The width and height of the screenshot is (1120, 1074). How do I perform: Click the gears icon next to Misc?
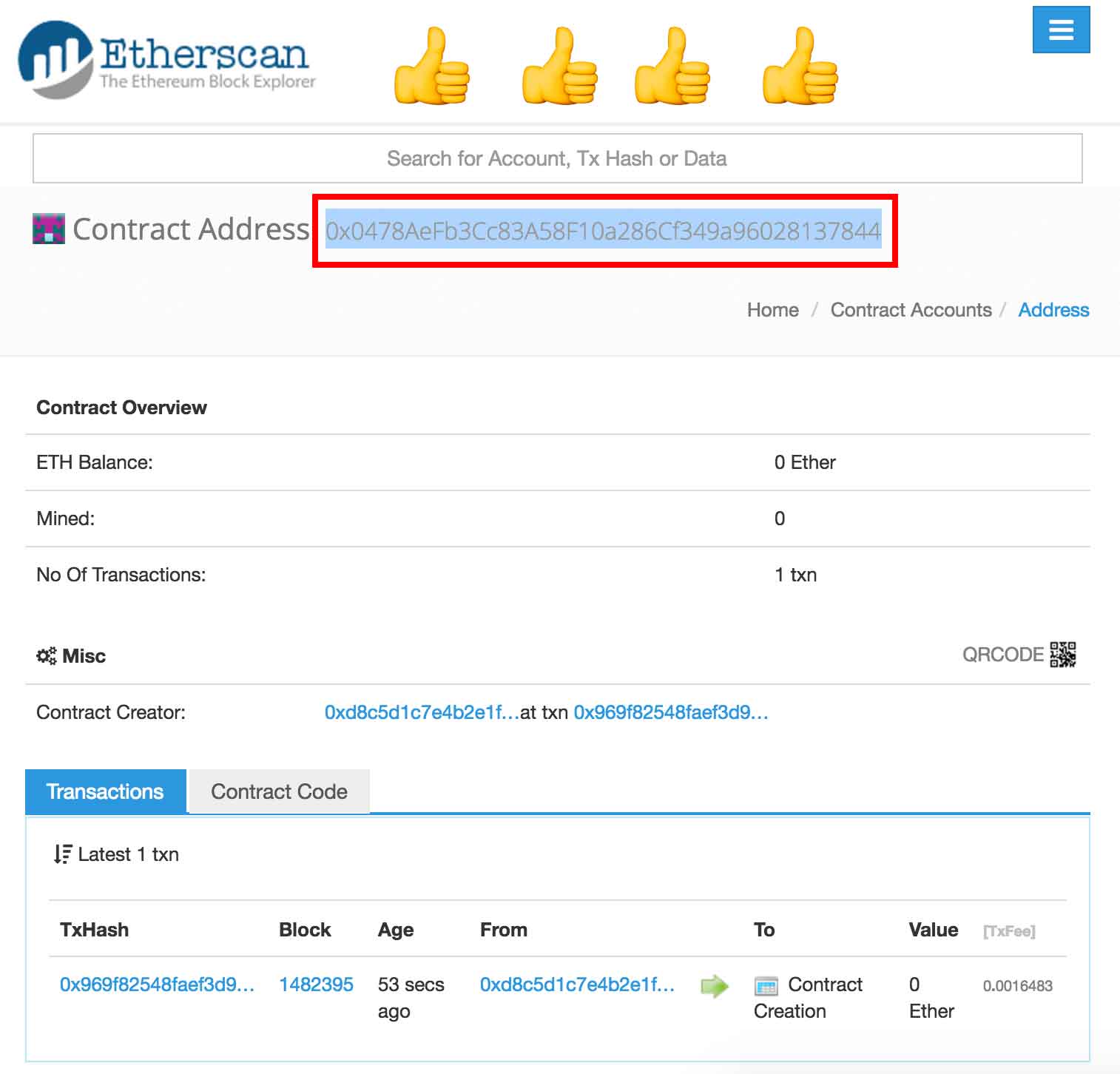tap(46, 656)
